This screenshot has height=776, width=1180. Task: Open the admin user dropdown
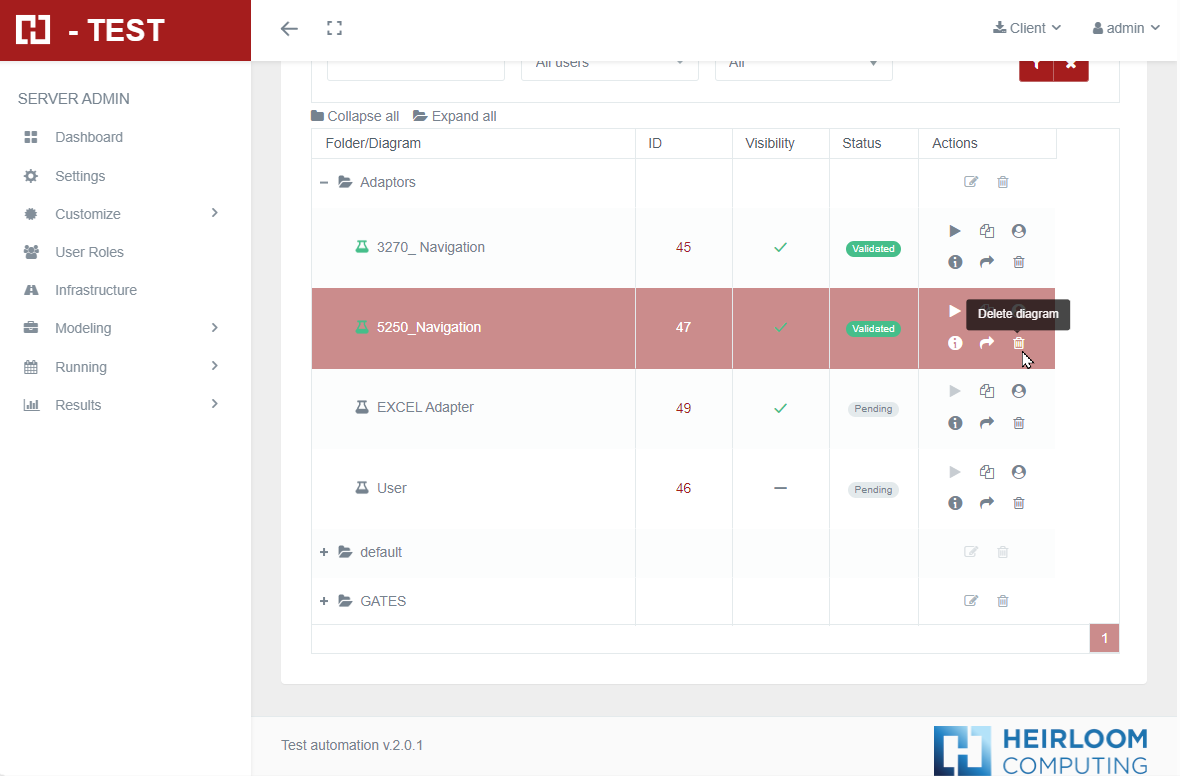coord(1126,28)
